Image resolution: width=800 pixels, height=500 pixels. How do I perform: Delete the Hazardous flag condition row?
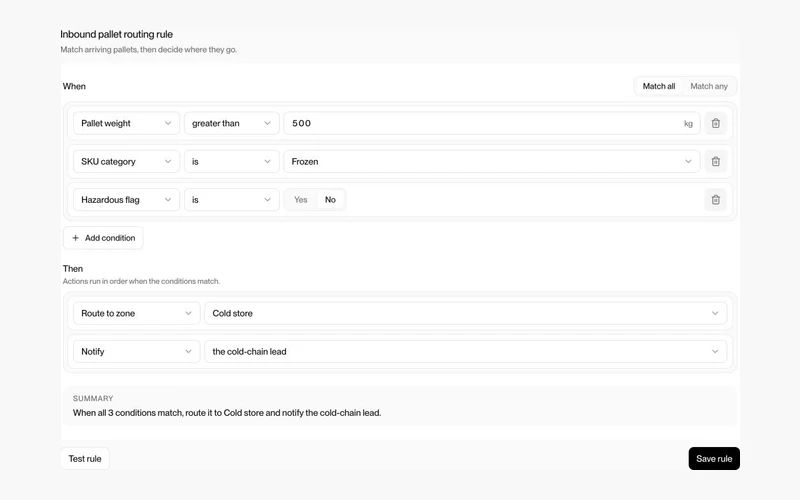[x=715, y=199]
